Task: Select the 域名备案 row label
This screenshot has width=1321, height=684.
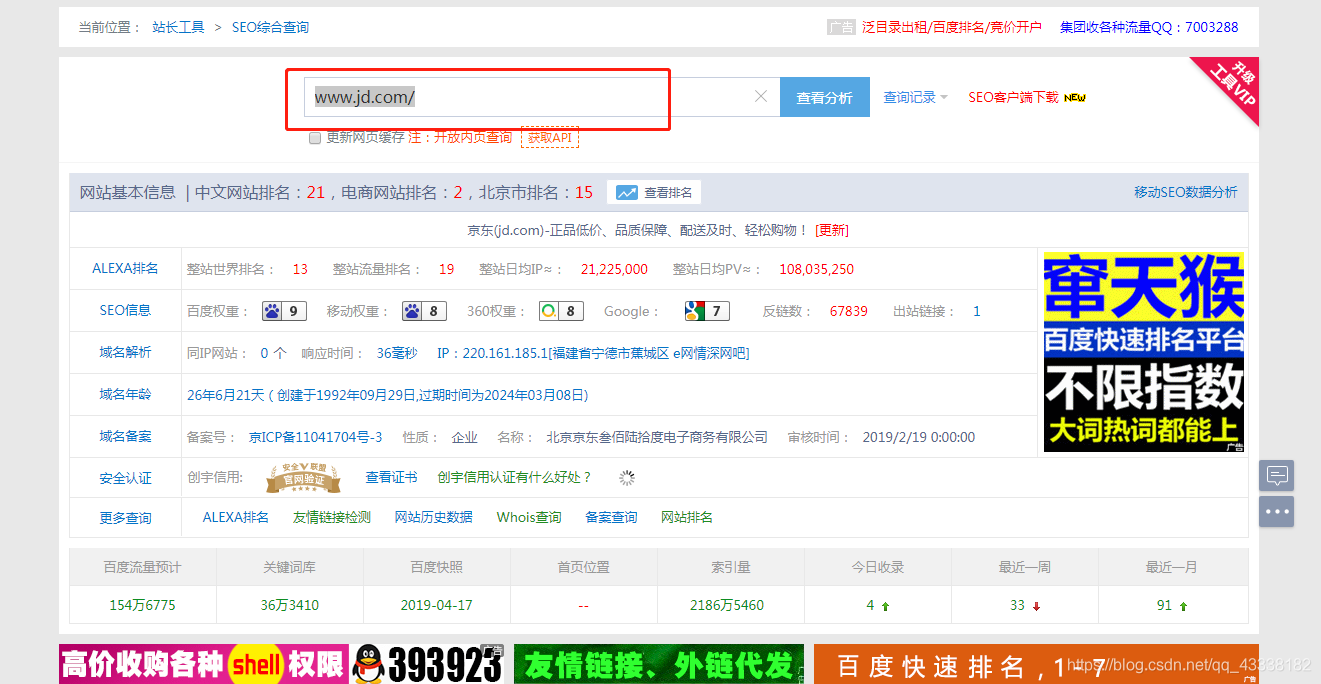Action: coord(125,436)
